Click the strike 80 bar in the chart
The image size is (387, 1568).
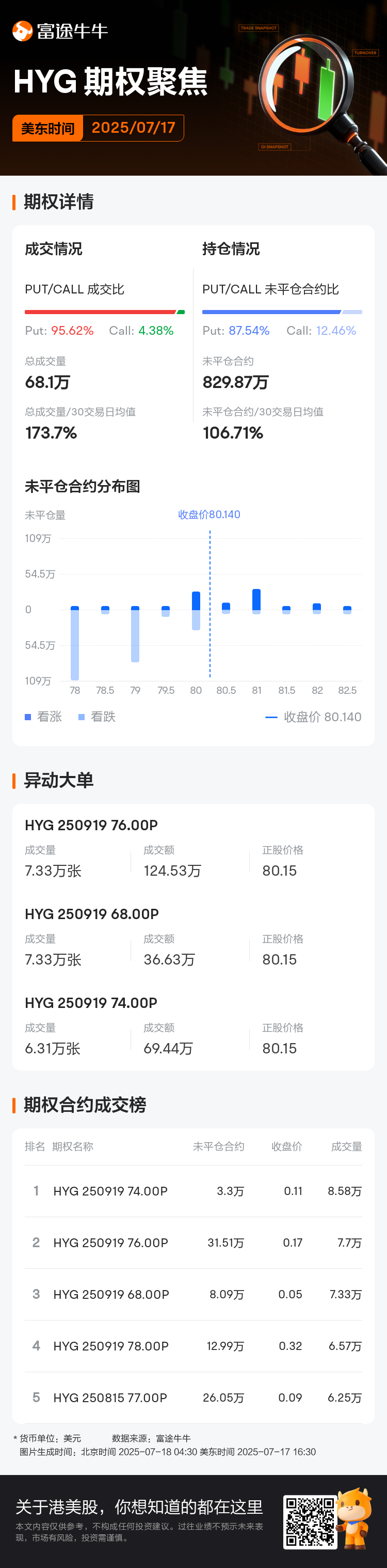(x=196, y=611)
